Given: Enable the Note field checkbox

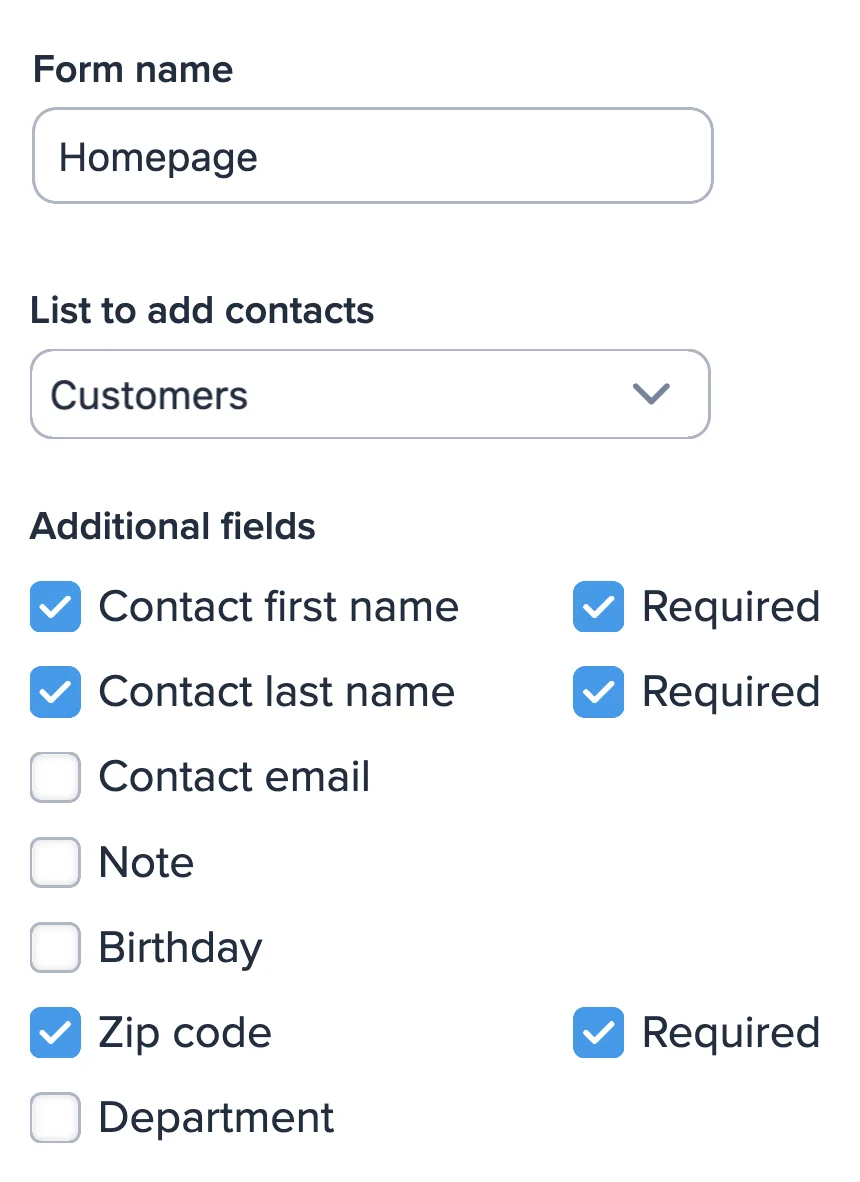Looking at the screenshot, I should coord(55,862).
